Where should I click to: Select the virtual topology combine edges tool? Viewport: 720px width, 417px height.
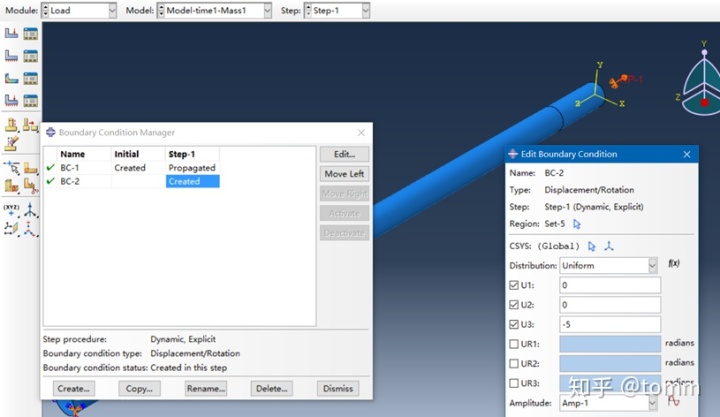(x=31, y=124)
